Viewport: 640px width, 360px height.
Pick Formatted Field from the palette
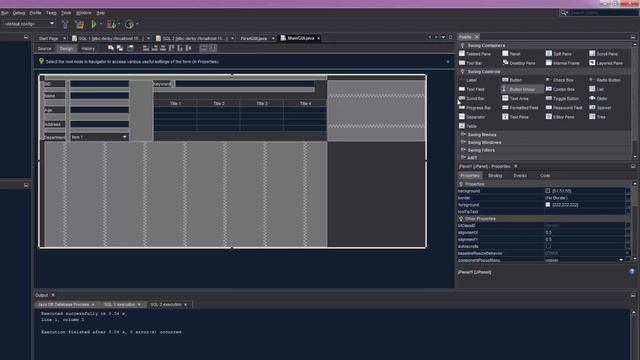pyautogui.click(x=520, y=108)
